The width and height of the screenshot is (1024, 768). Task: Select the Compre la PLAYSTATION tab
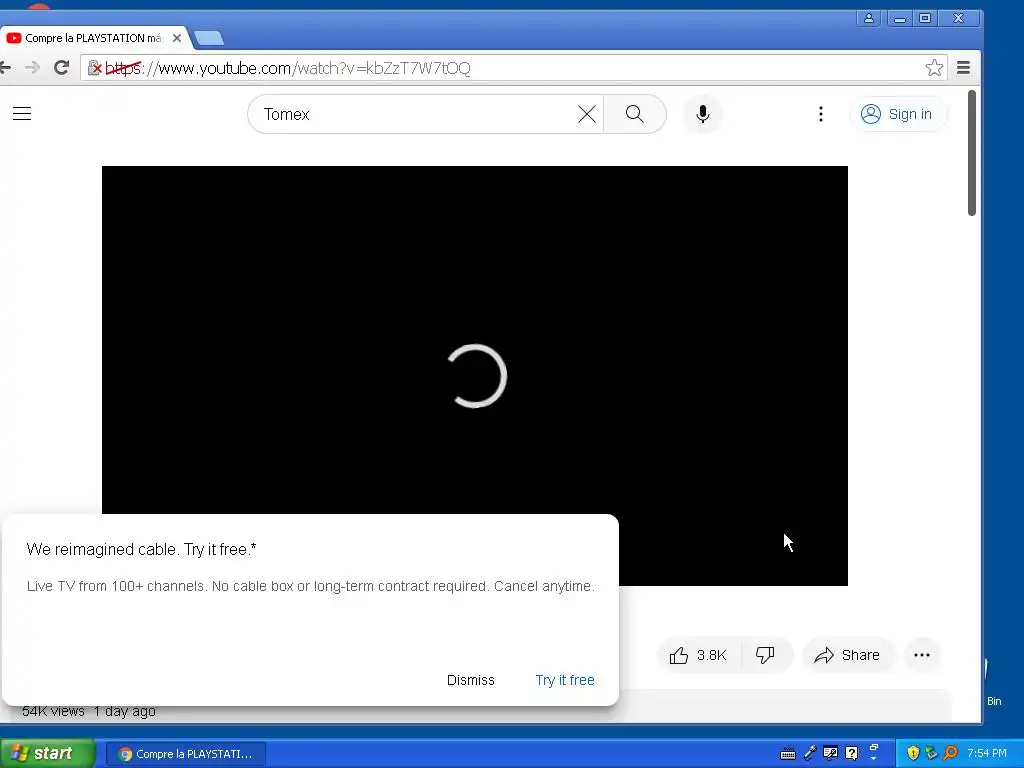coord(93,38)
